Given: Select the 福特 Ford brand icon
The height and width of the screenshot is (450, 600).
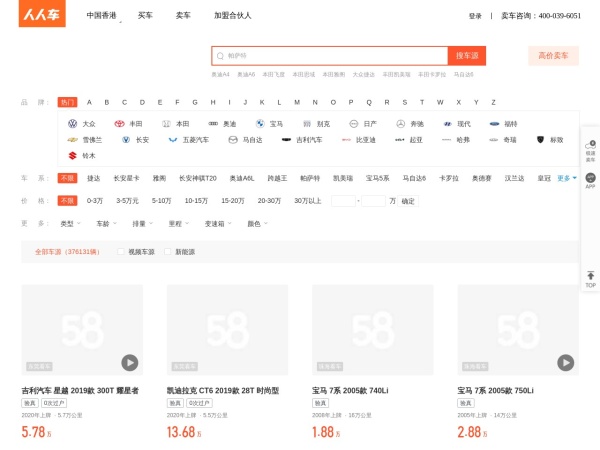Looking at the screenshot, I should pyautogui.click(x=494, y=124).
